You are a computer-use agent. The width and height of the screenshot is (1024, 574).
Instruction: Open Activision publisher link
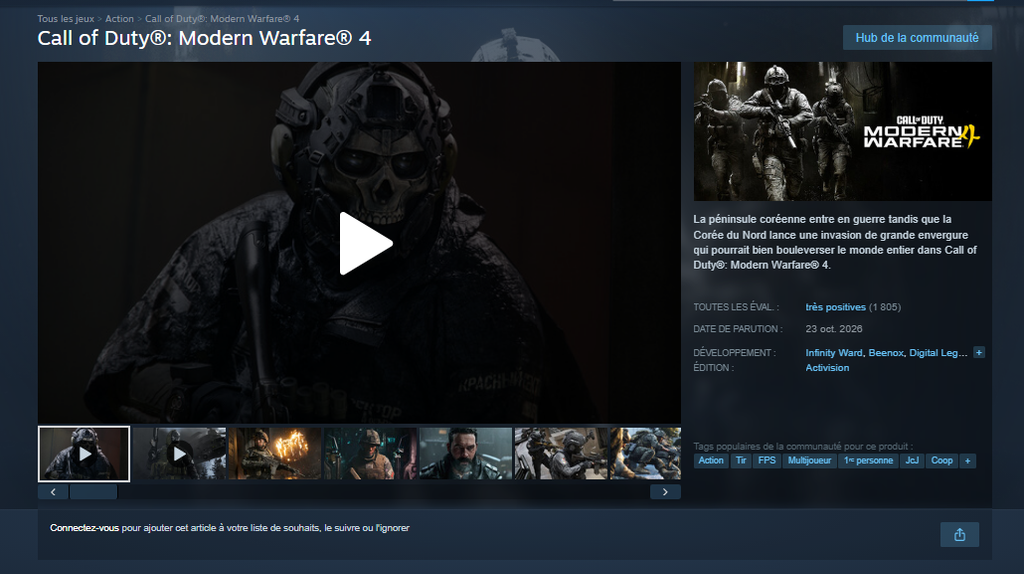(x=827, y=368)
